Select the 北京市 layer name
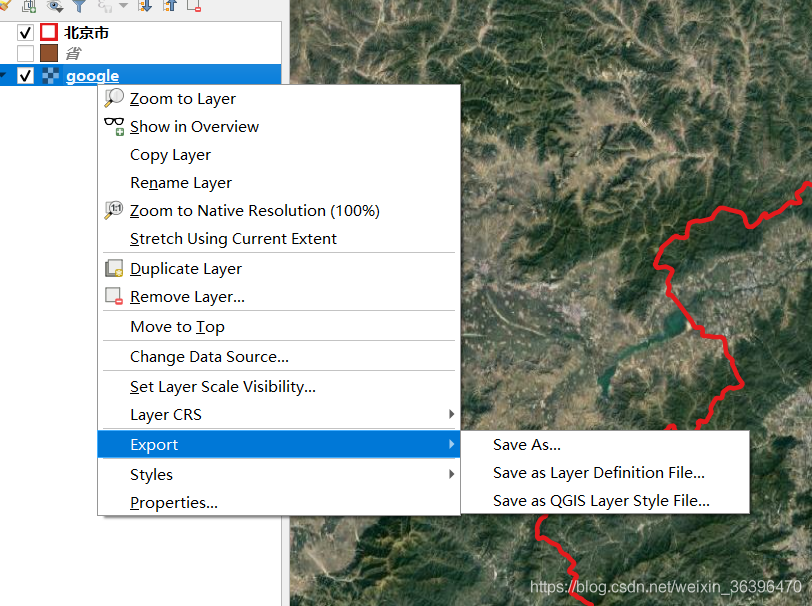Image resolution: width=812 pixels, height=606 pixels. (x=86, y=33)
